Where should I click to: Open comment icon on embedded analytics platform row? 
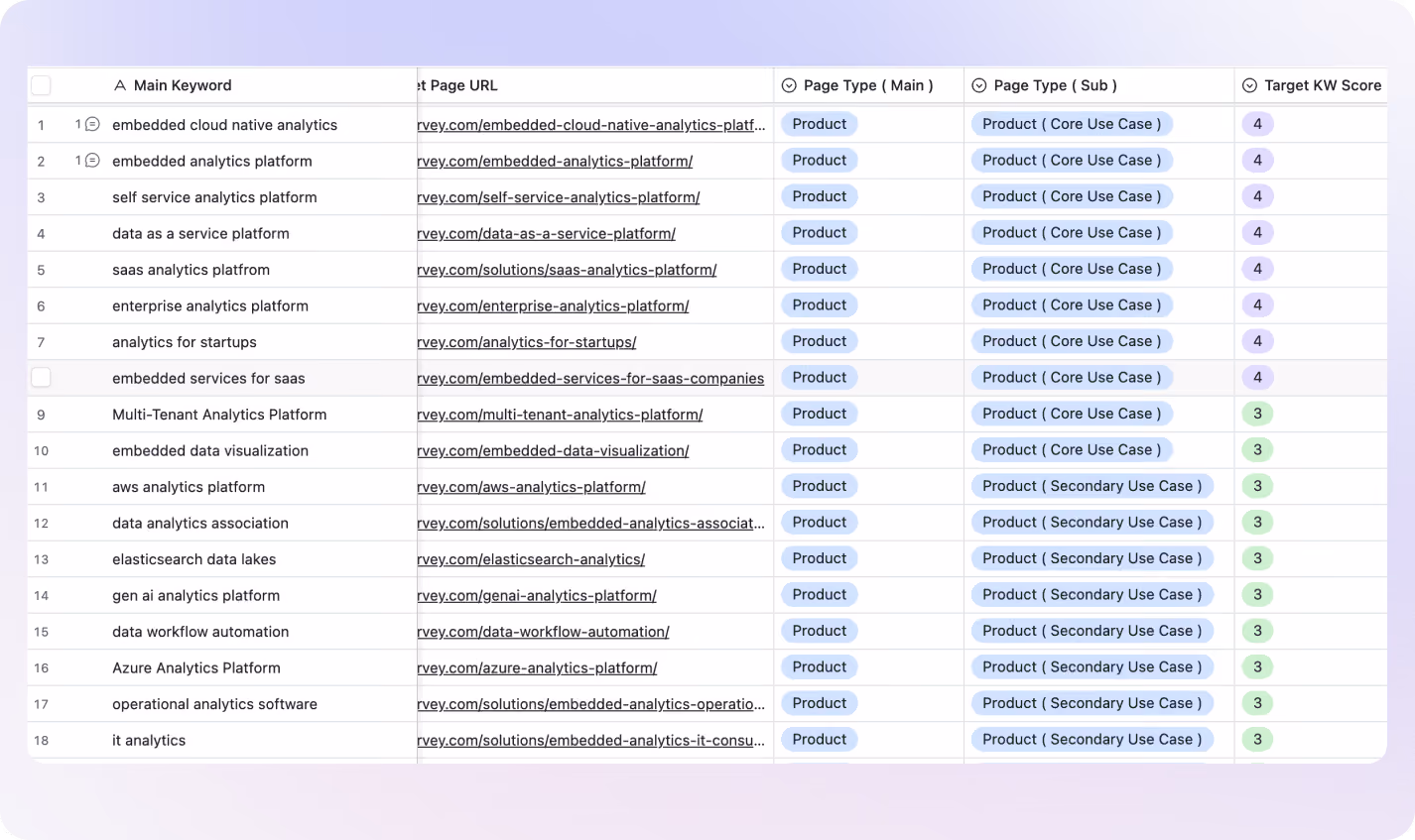click(92, 161)
